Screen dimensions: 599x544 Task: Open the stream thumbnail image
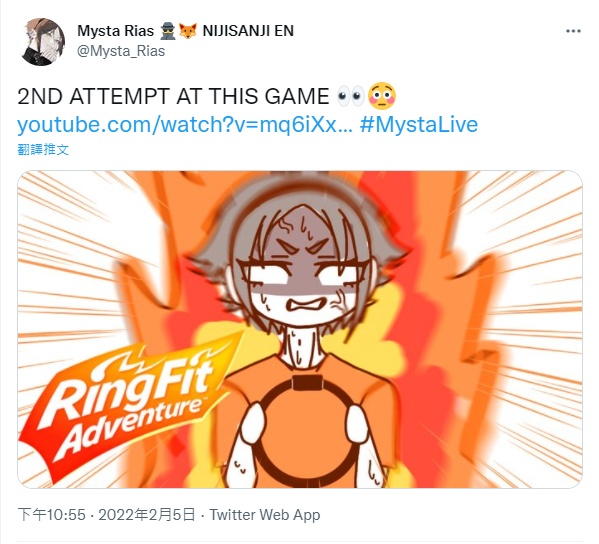(x=300, y=329)
